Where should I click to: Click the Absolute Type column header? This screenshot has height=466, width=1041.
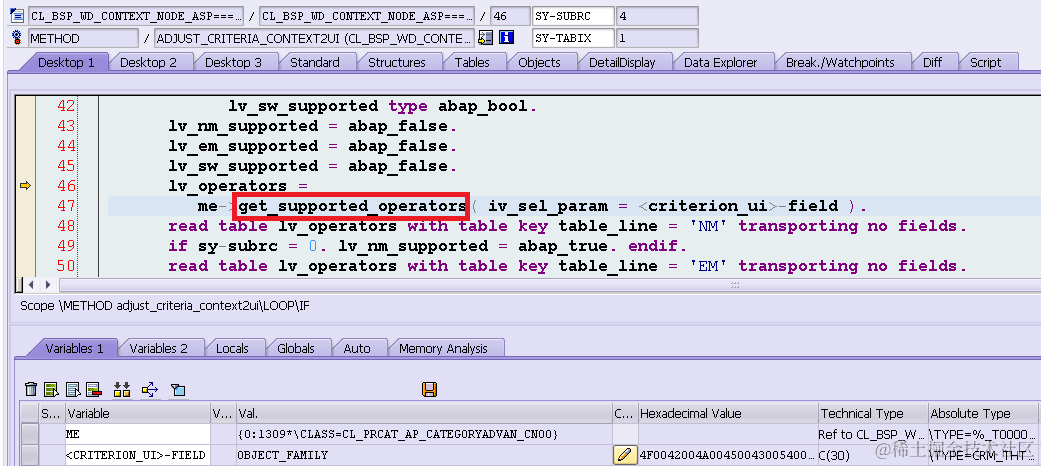pos(984,413)
